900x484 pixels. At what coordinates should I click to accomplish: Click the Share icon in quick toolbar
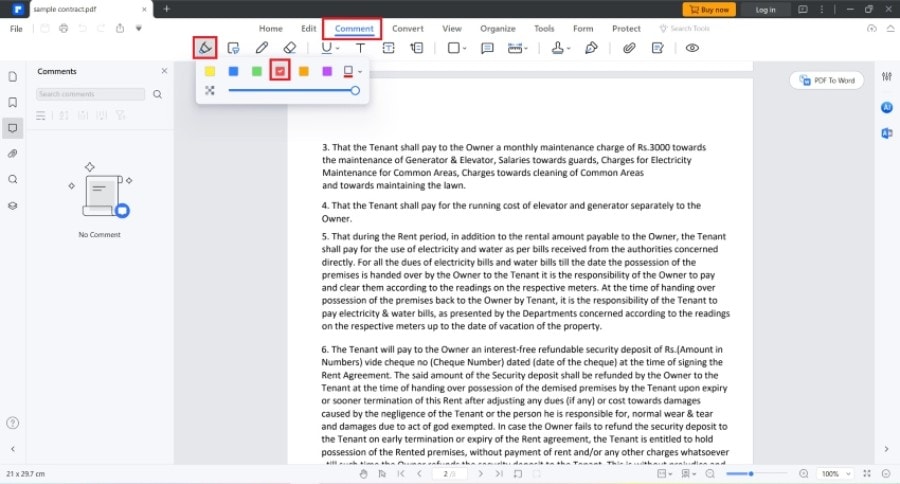pyautogui.click(x=119, y=28)
